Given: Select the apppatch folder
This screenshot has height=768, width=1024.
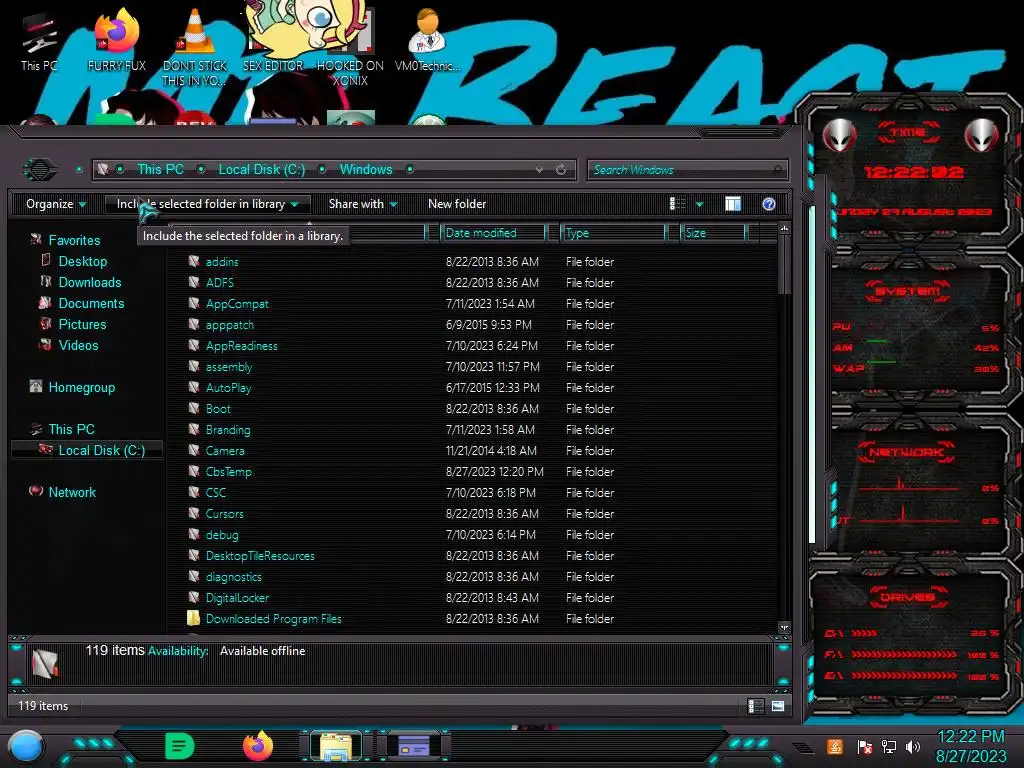Looking at the screenshot, I should coord(229,325).
